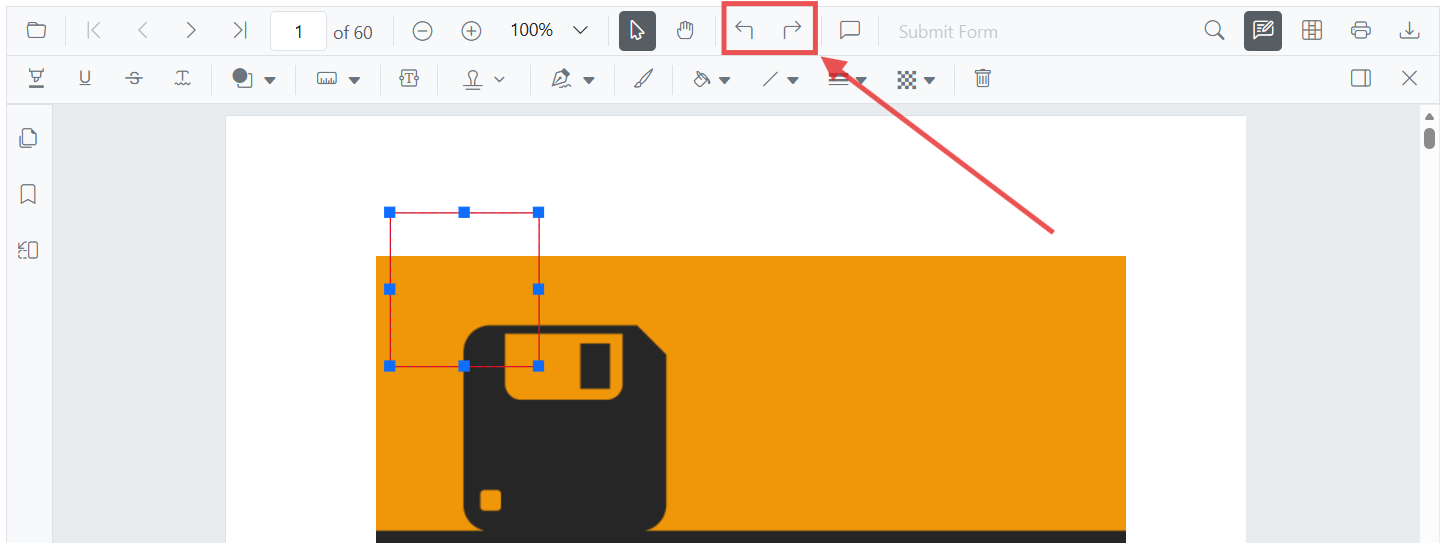Select the highlight text annotation tool
The width and height of the screenshot is (1443, 543).
[x=37, y=79]
